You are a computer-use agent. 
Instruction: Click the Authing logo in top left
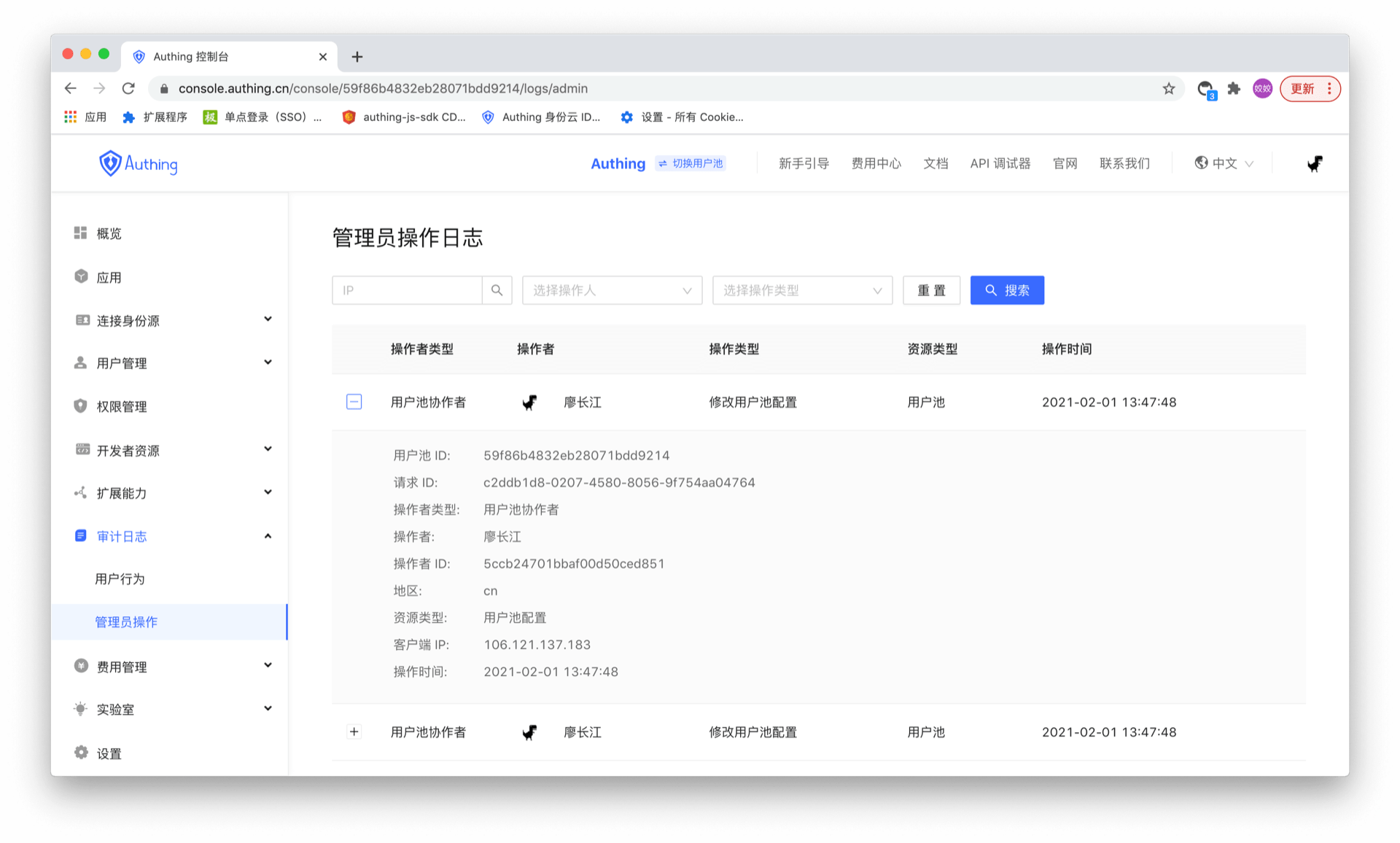pyautogui.click(x=138, y=163)
